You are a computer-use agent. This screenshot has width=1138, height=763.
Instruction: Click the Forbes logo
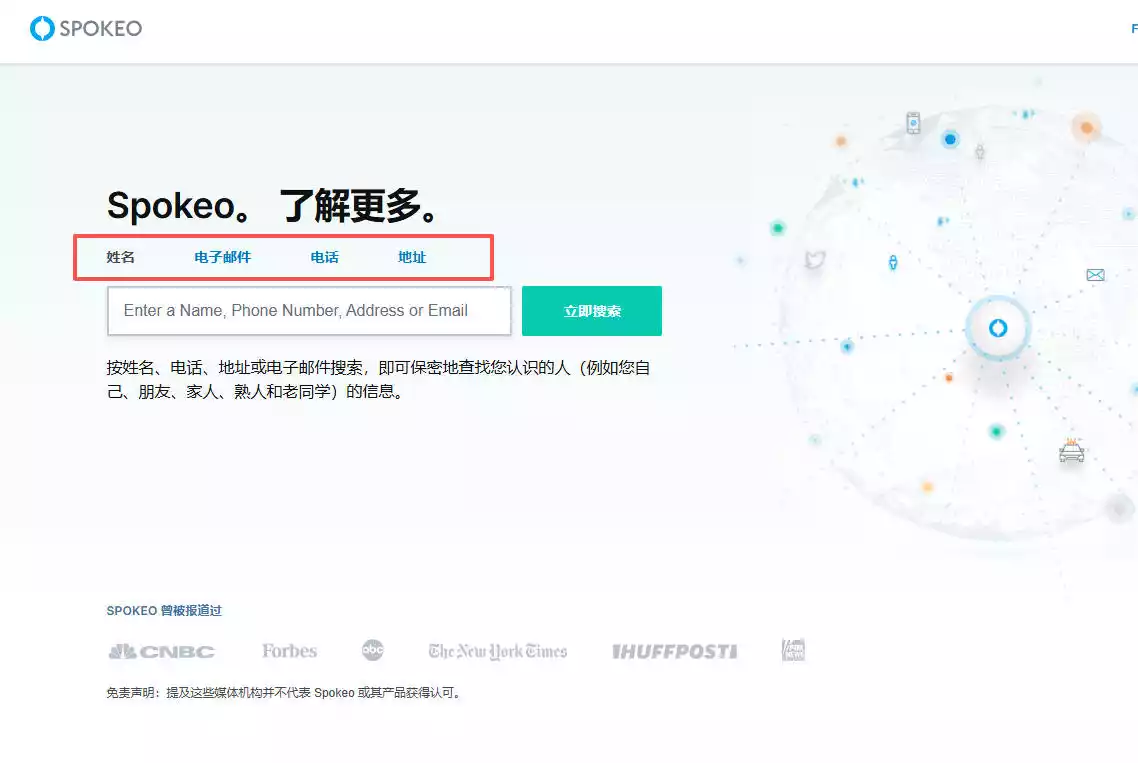pos(290,650)
